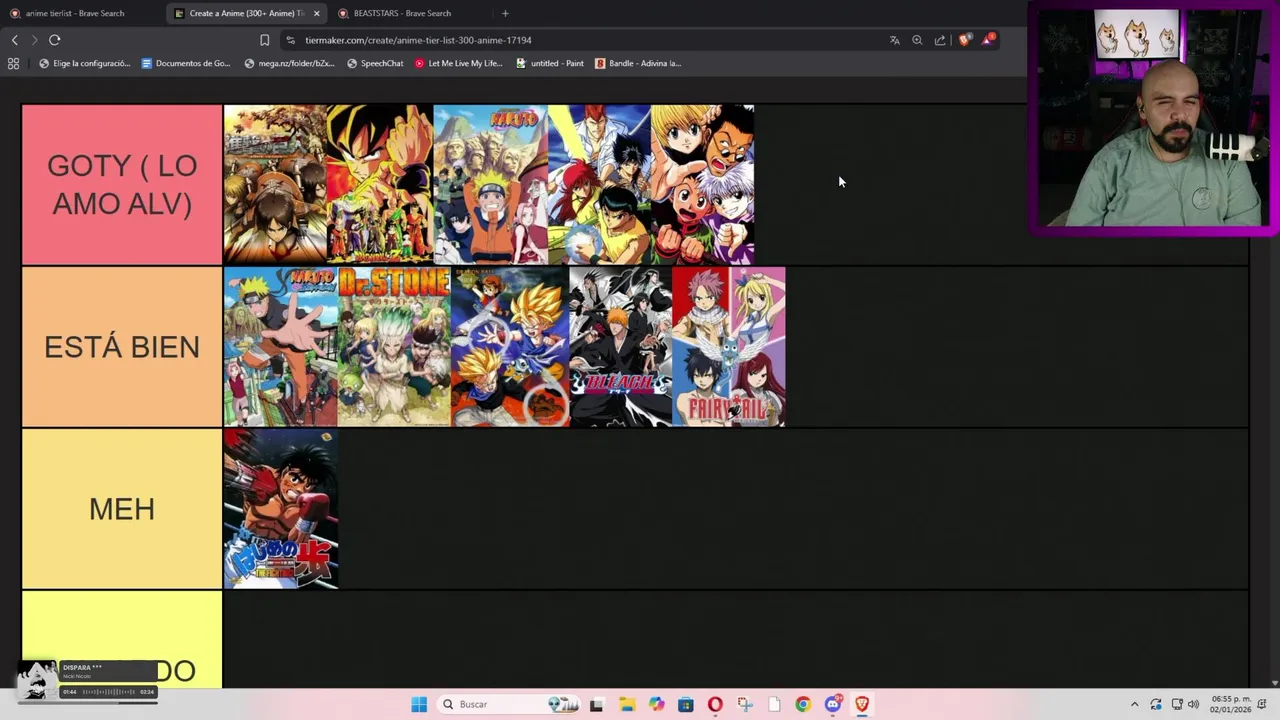
Task: Open the network icon in system tray
Action: [1176, 704]
